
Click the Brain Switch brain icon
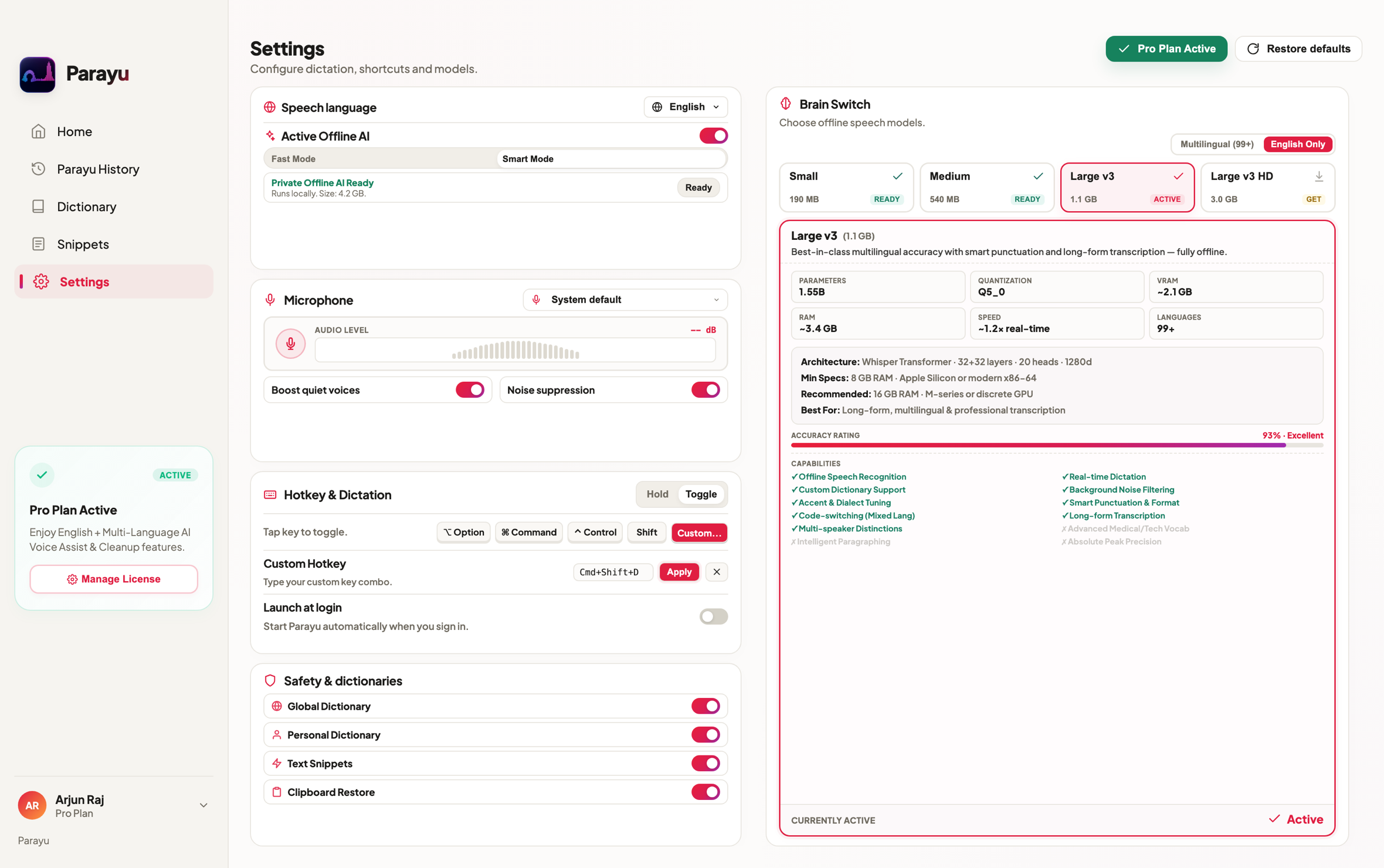786,104
